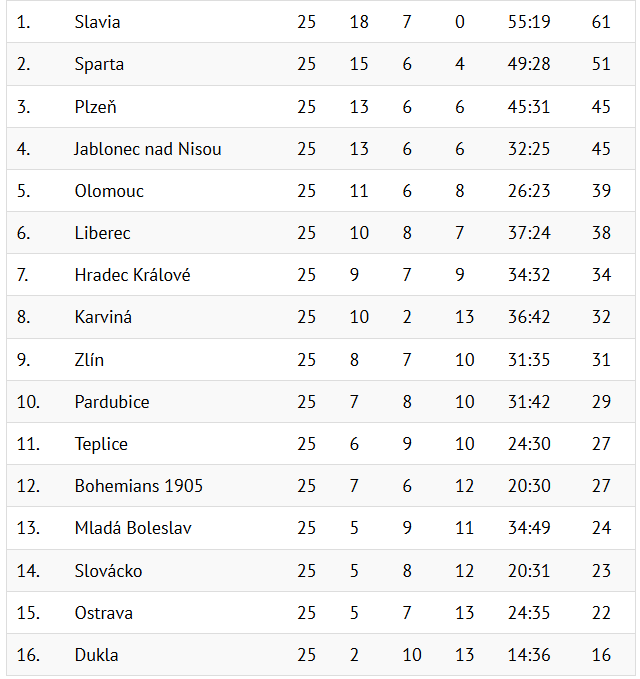Select the Liberec team row name
Screen dimensions: 640x679
[x=102, y=233]
